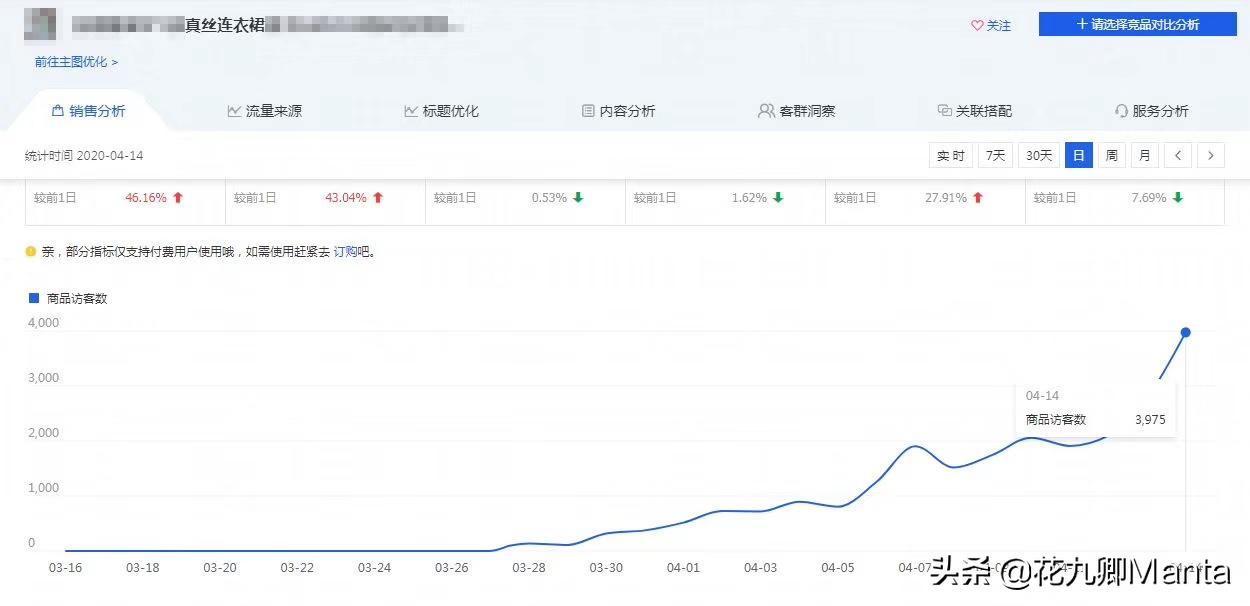The height and width of the screenshot is (606, 1250).
Task: Select the 30天 date range tab
Action: coord(1038,155)
